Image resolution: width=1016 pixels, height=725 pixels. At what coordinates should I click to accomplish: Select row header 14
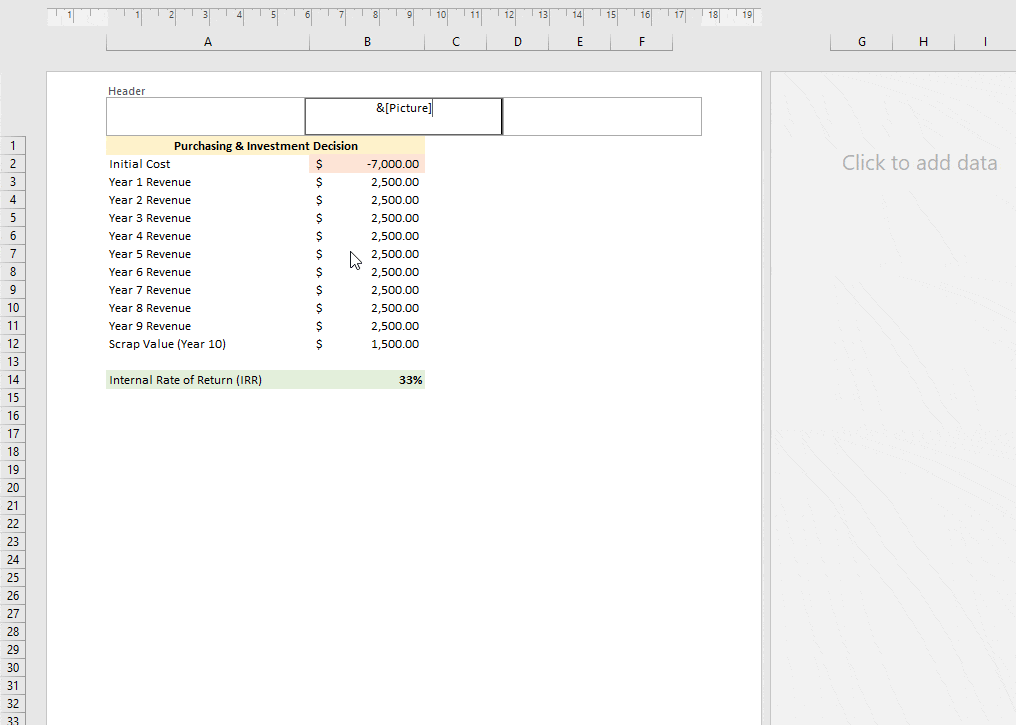pos(13,380)
